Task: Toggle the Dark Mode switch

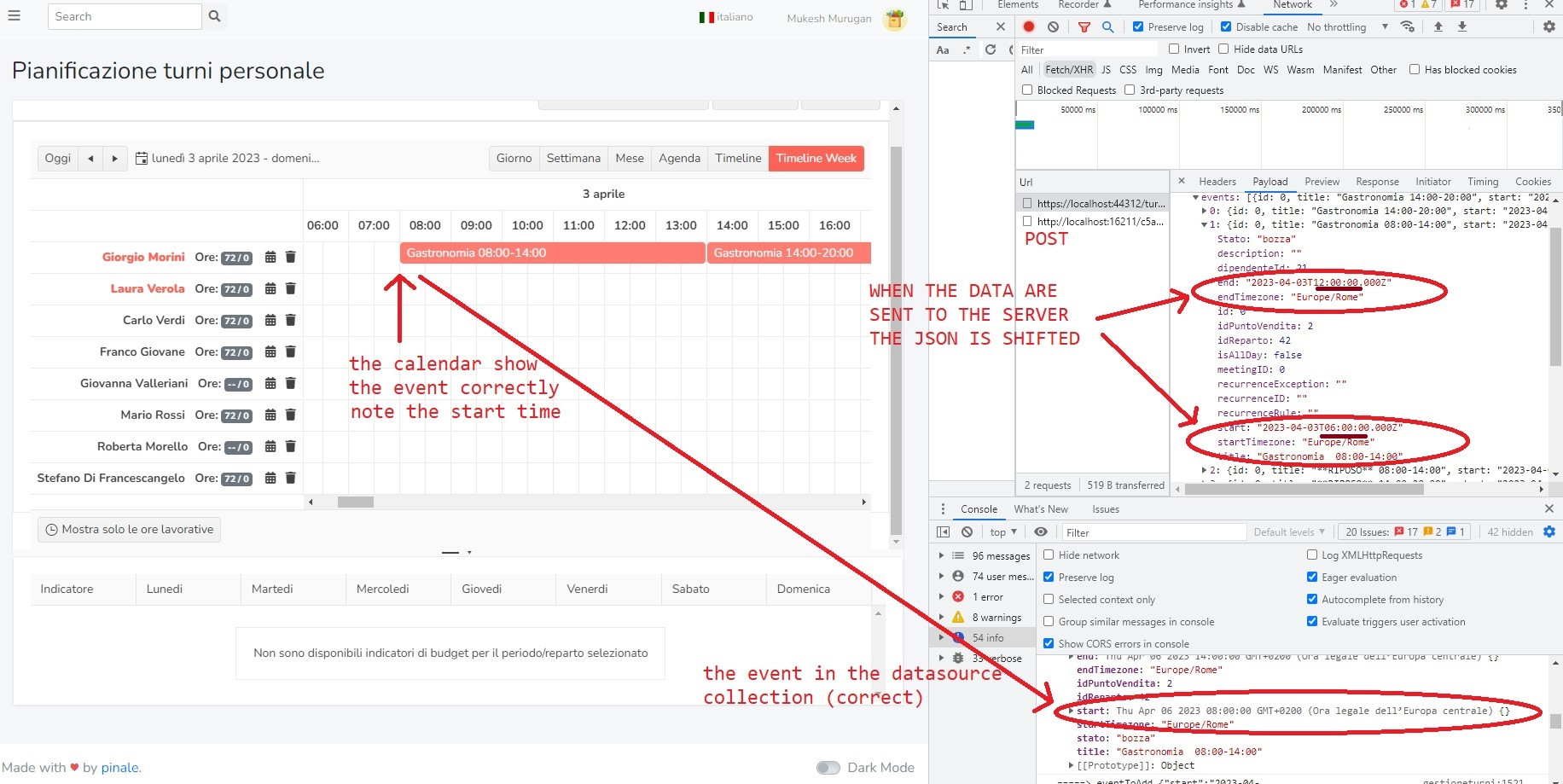Action: coord(827,767)
